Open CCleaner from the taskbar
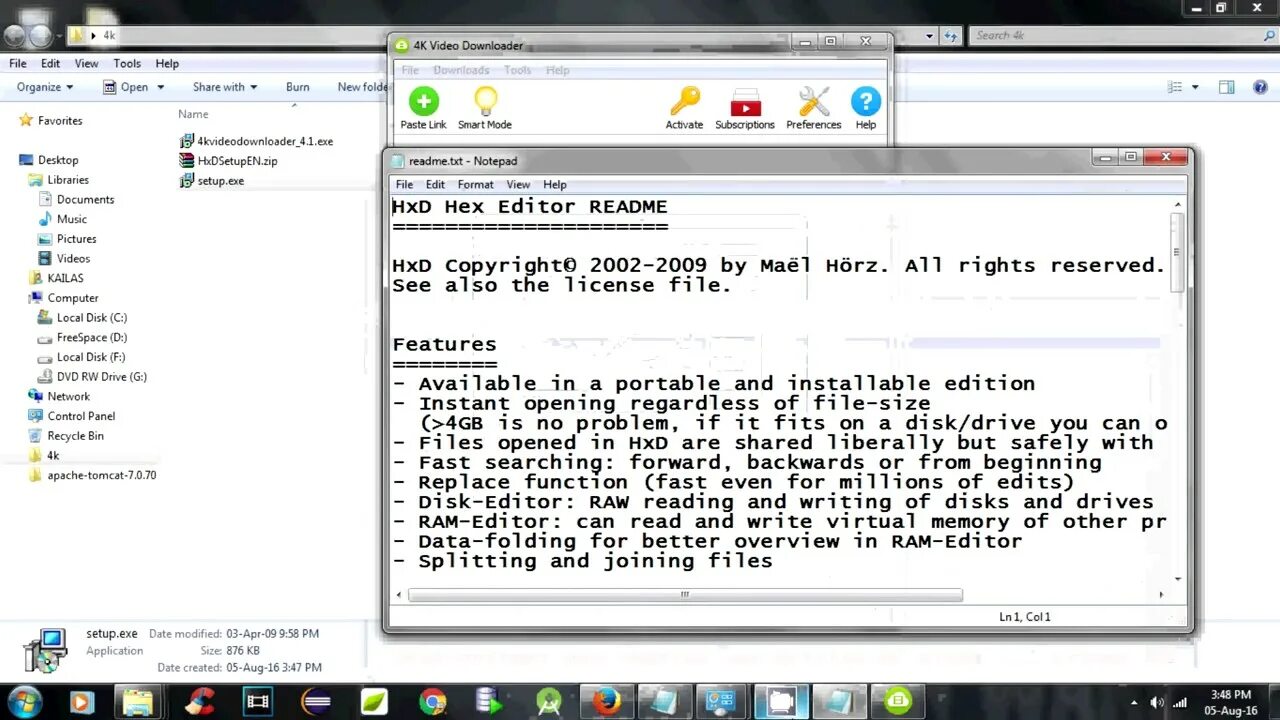The width and height of the screenshot is (1280, 720). pos(200,702)
